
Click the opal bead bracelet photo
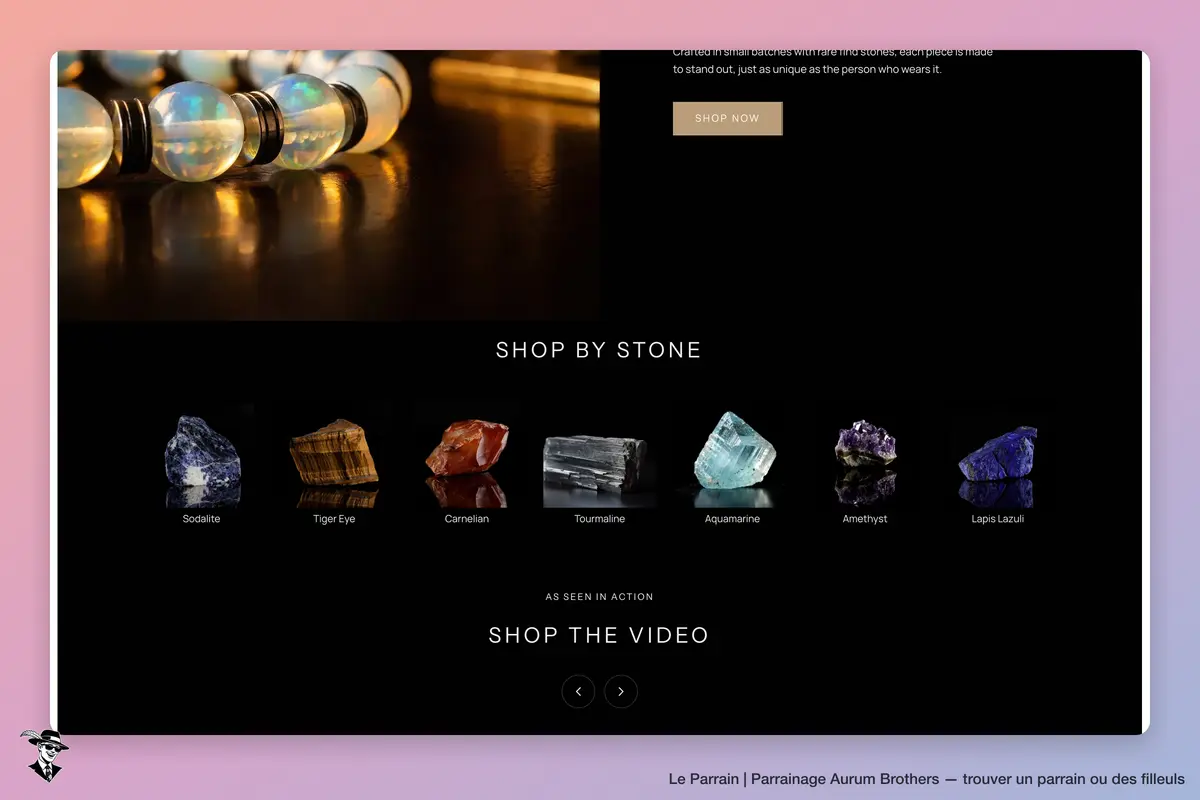coord(329,185)
